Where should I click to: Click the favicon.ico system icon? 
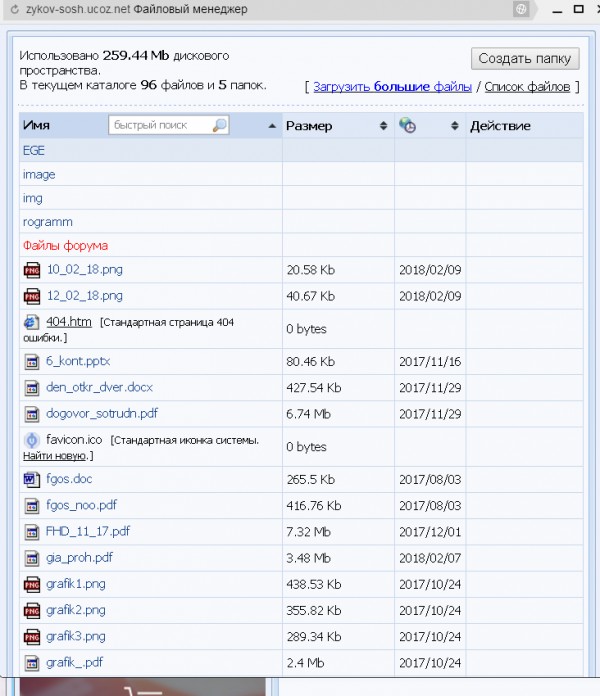(x=32, y=440)
